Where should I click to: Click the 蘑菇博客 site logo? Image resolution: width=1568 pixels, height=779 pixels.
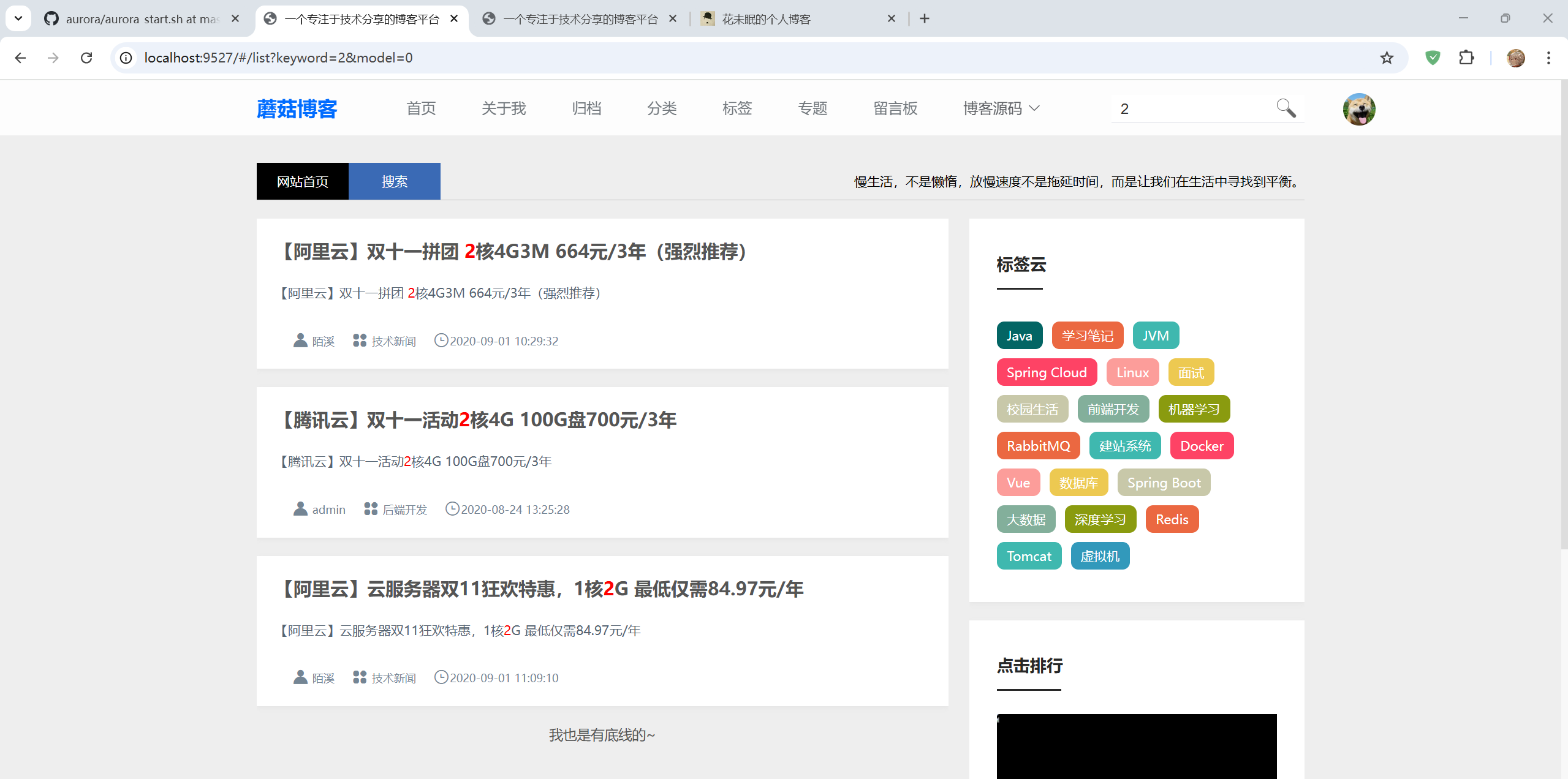(x=297, y=109)
